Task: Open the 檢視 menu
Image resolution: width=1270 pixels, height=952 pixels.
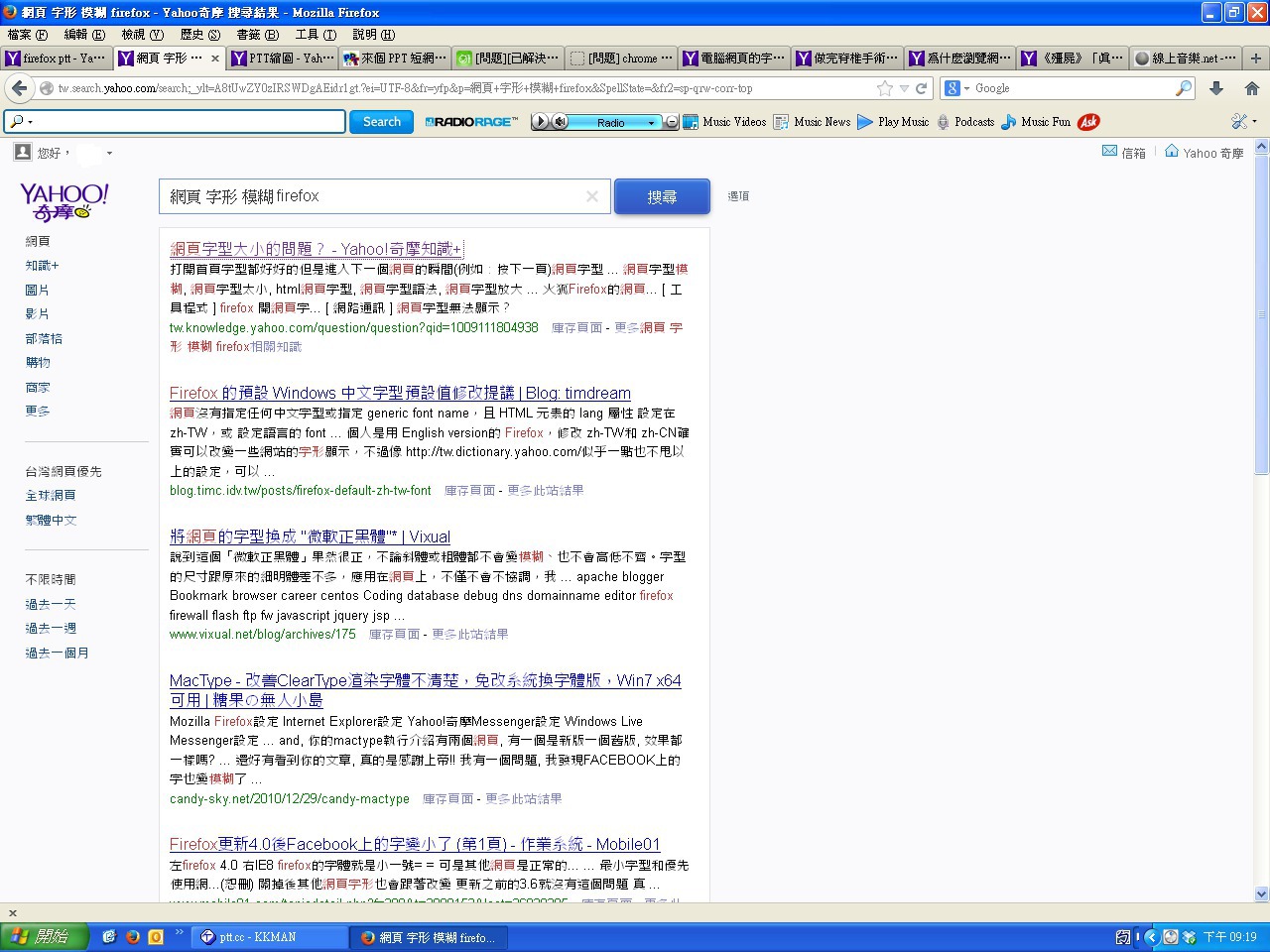Action: tap(142, 34)
